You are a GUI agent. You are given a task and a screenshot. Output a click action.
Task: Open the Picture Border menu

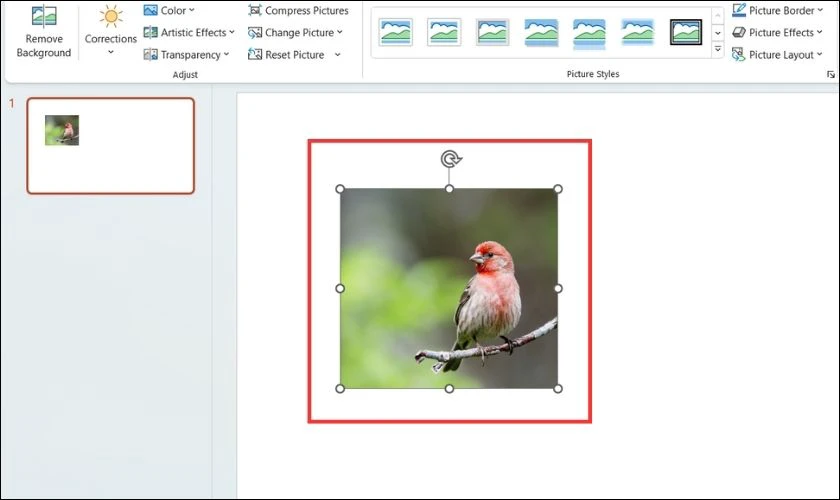click(778, 10)
